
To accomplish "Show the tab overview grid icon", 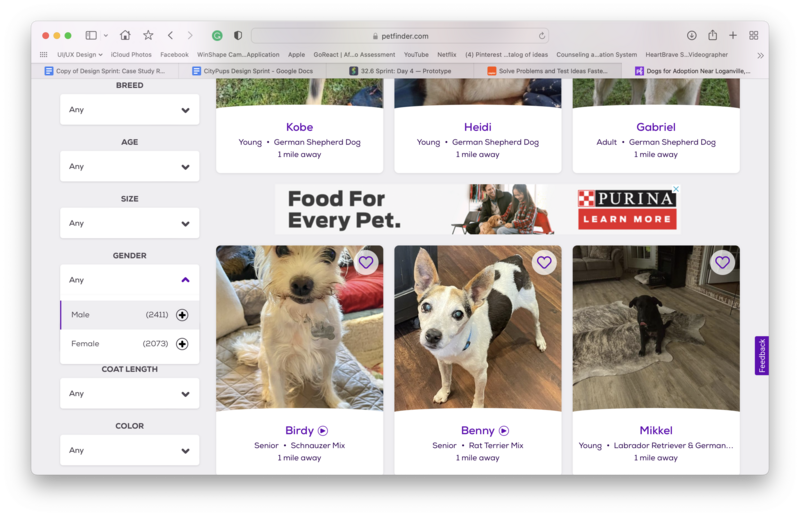I will [x=754, y=35].
